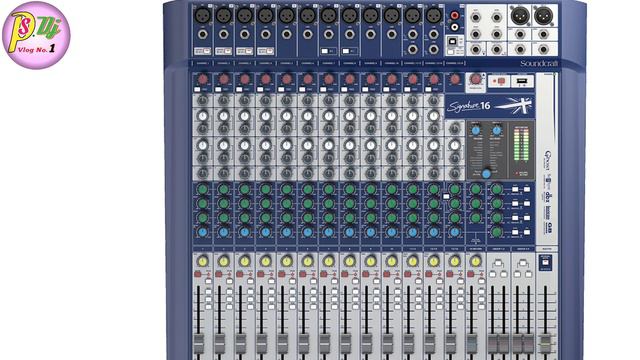640x360 pixels.
Task: Click the channel 5 red gain knob
Action: (287, 79)
